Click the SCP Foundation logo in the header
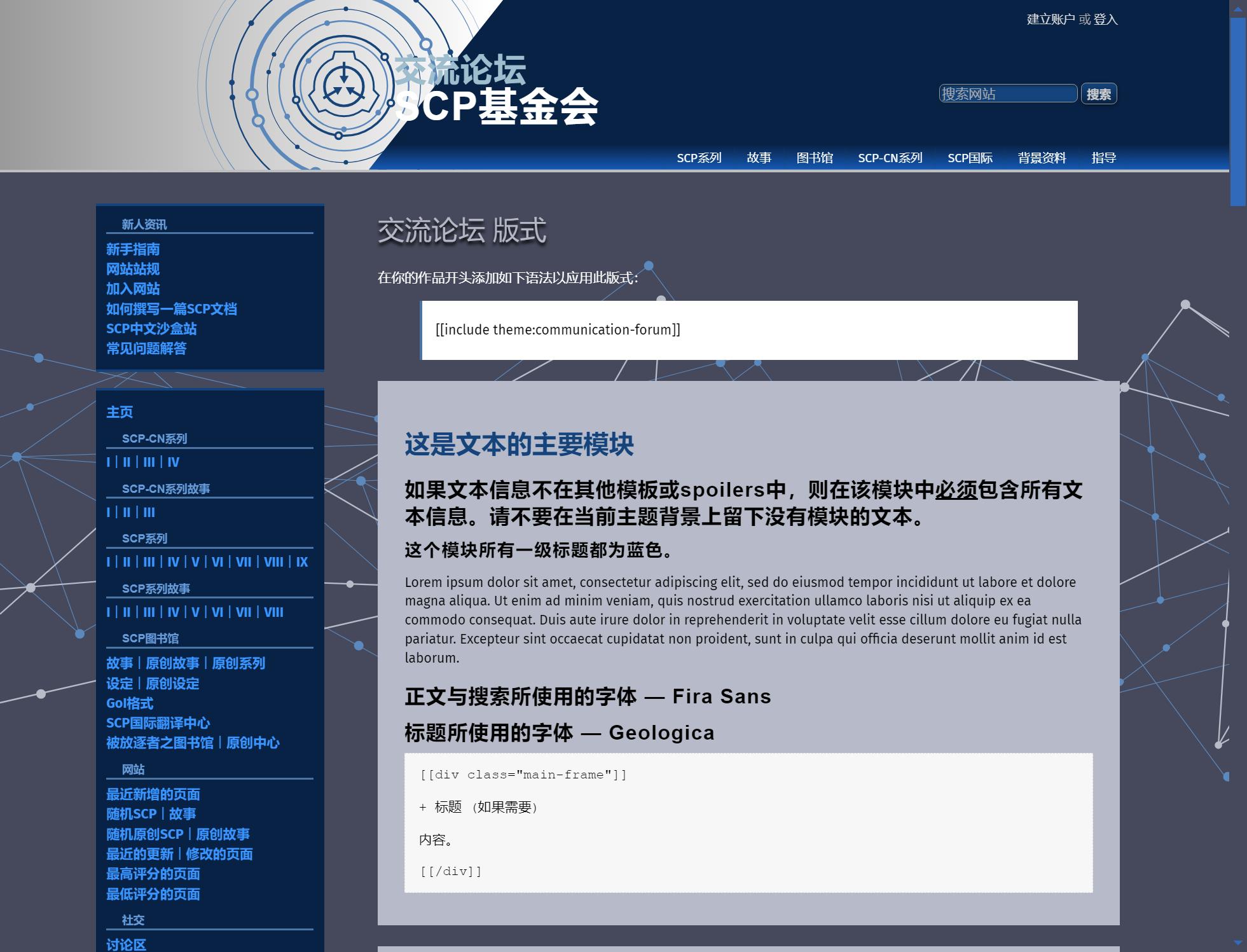 tap(343, 81)
